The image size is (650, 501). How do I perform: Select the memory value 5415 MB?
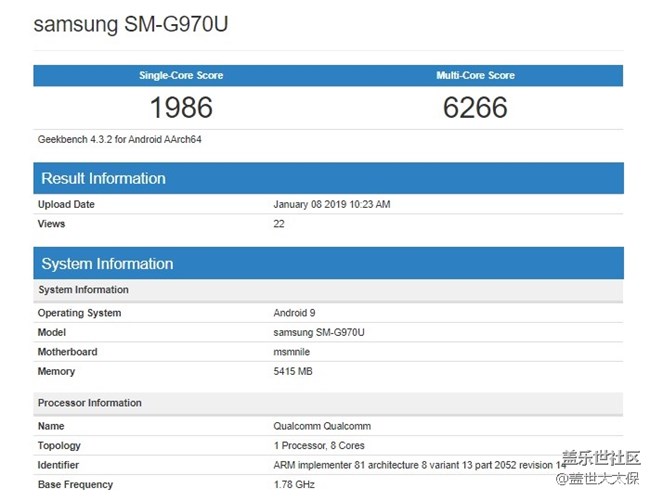click(x=293, y=371)
